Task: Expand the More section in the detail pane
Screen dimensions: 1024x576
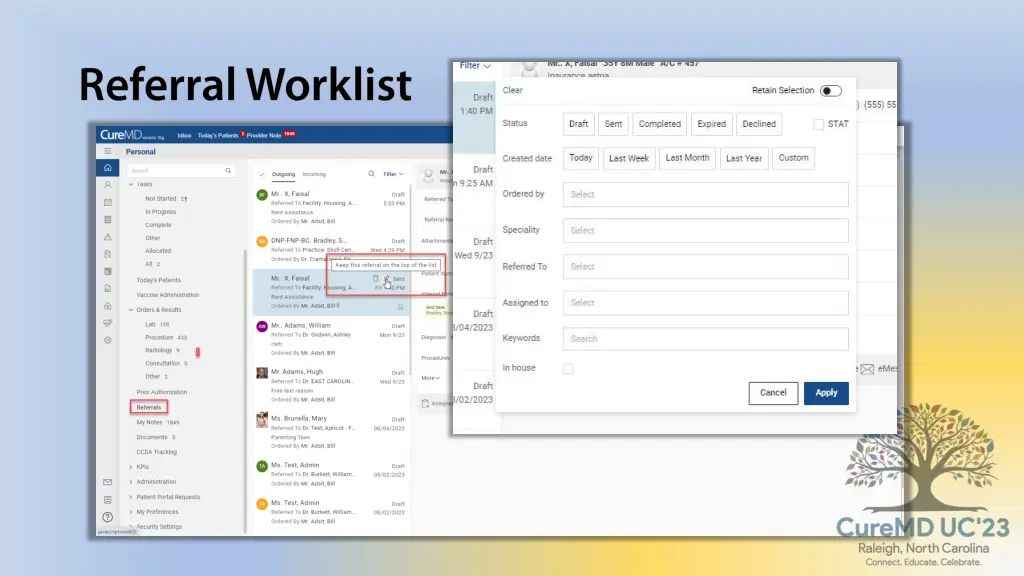Action: tap(430, 377)
